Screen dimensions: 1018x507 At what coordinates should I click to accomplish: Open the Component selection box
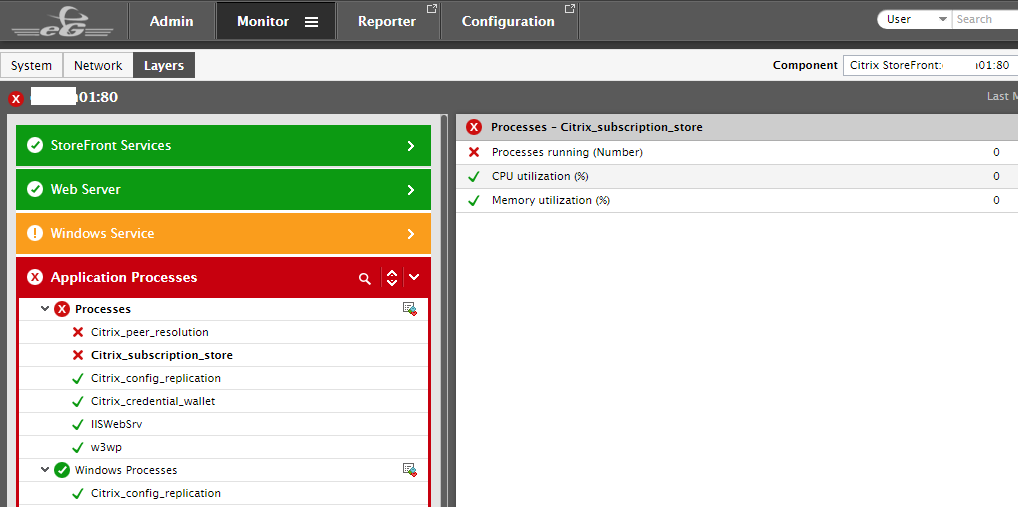pyautogui.click(x=930, y=66)
